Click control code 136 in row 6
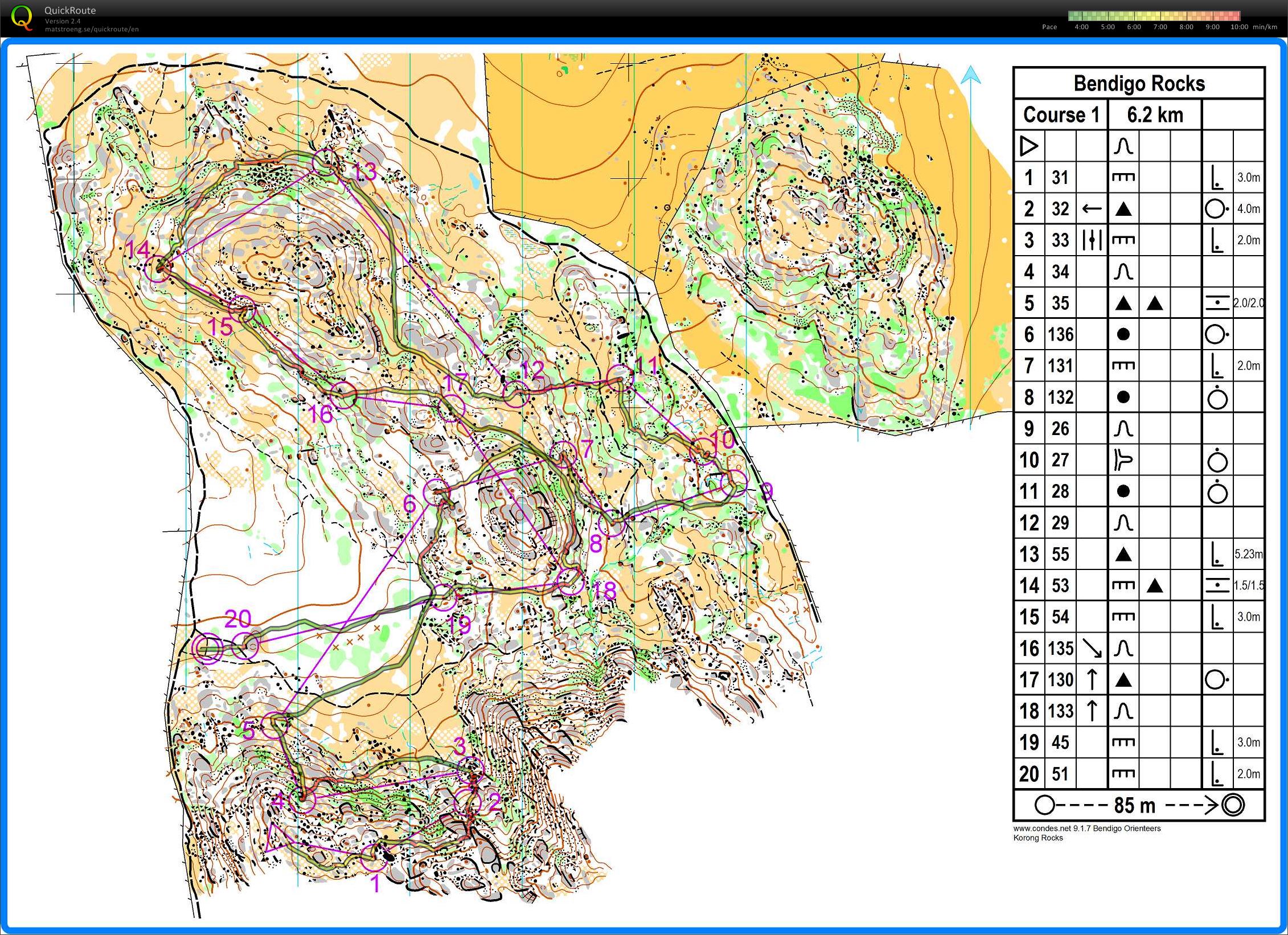1288x935 pixels. [x=1060, y=334]
